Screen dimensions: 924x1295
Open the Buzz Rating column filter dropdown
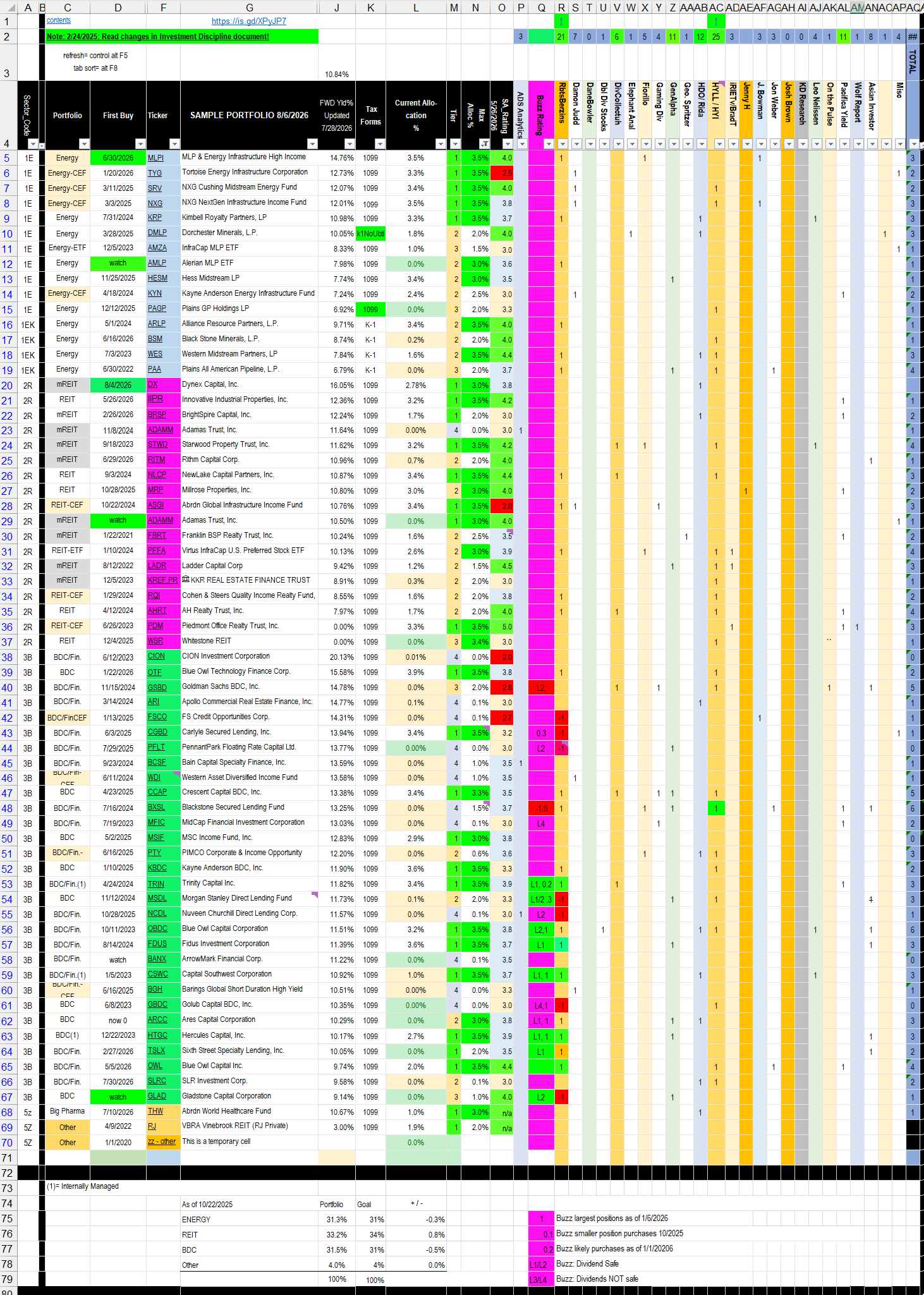pyautogui.click(x=549, y=144)
